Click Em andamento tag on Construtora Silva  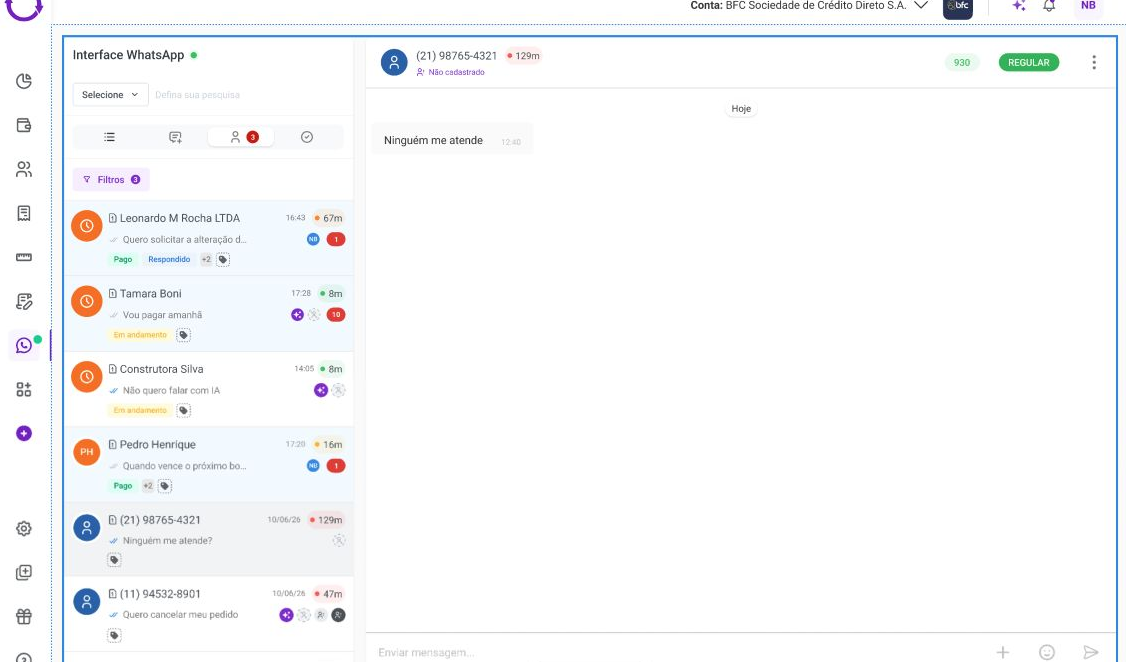click(140, 410)
